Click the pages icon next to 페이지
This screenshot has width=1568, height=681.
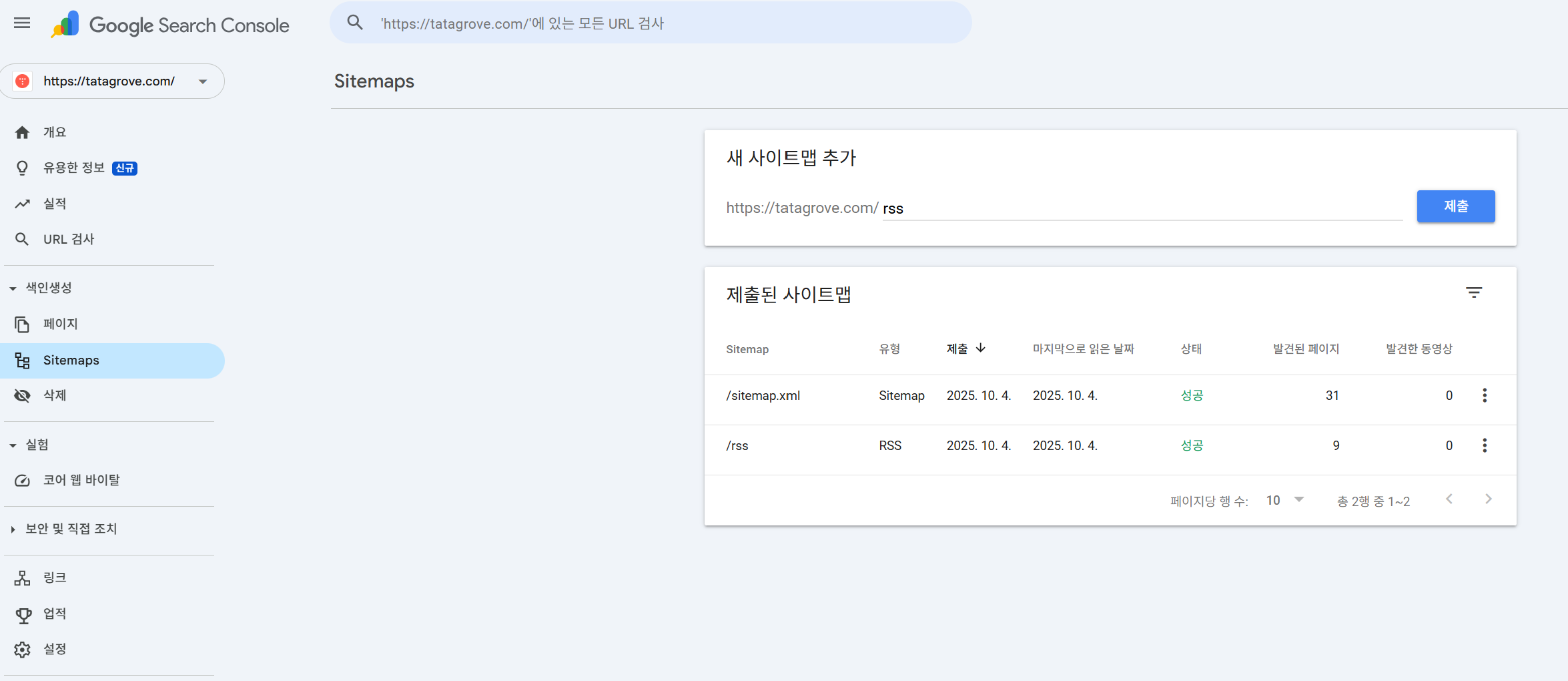22,324
